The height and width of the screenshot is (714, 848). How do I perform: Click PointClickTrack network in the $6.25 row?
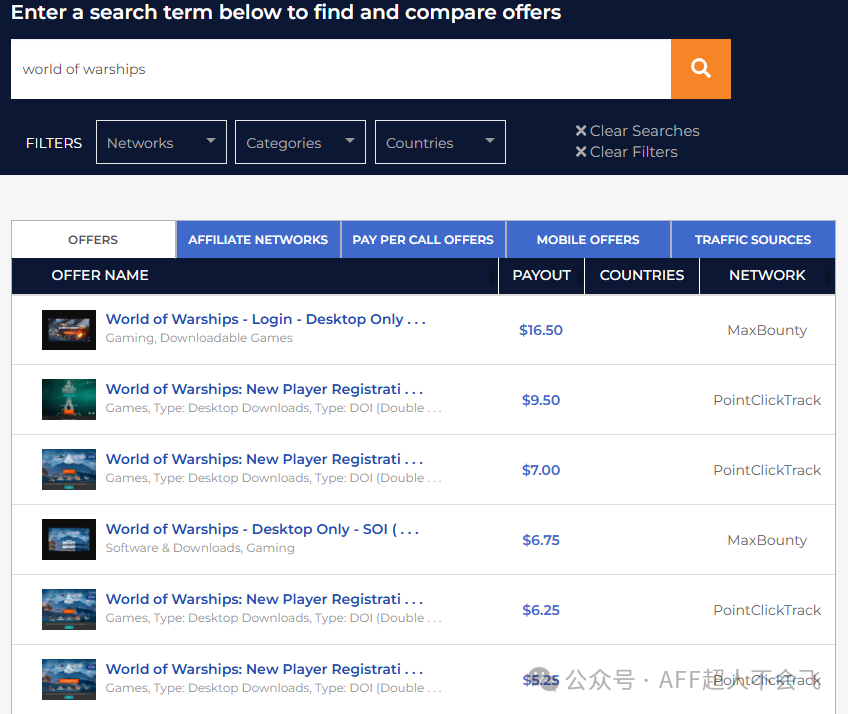point(767,610)
